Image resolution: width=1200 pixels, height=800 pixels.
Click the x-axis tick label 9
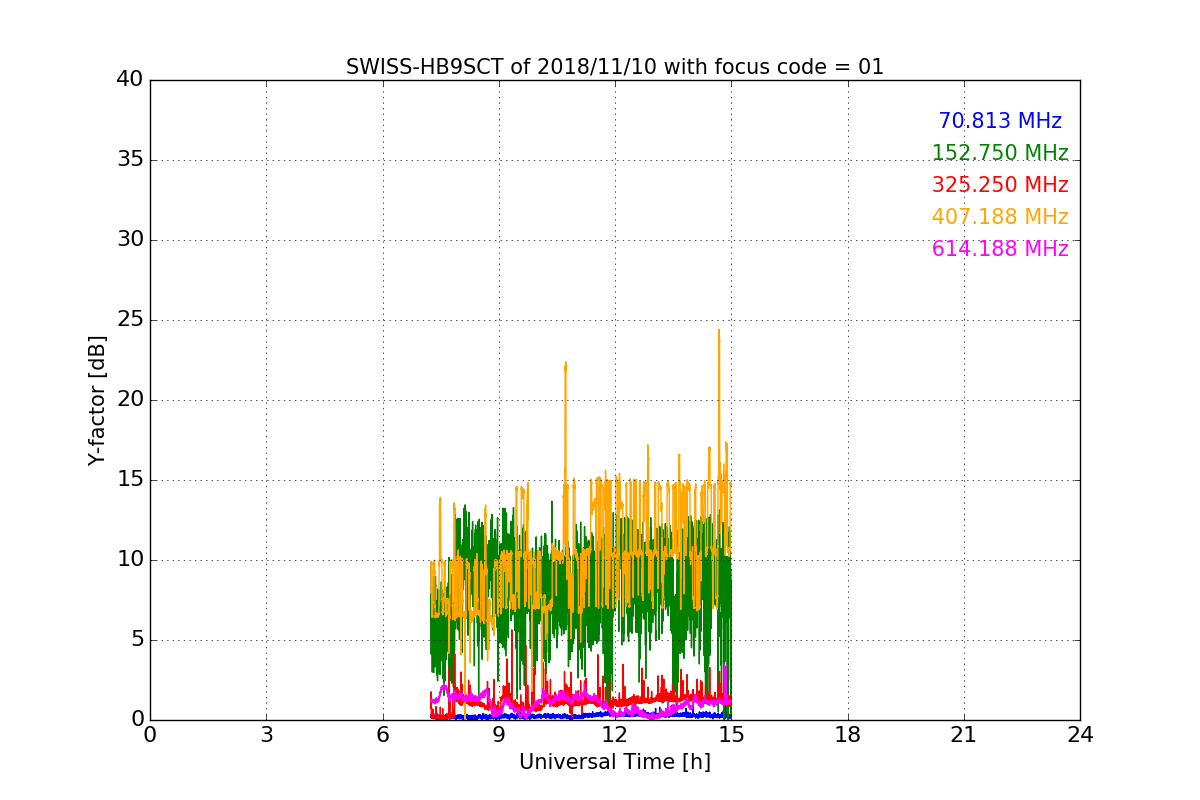pos(499,734)
